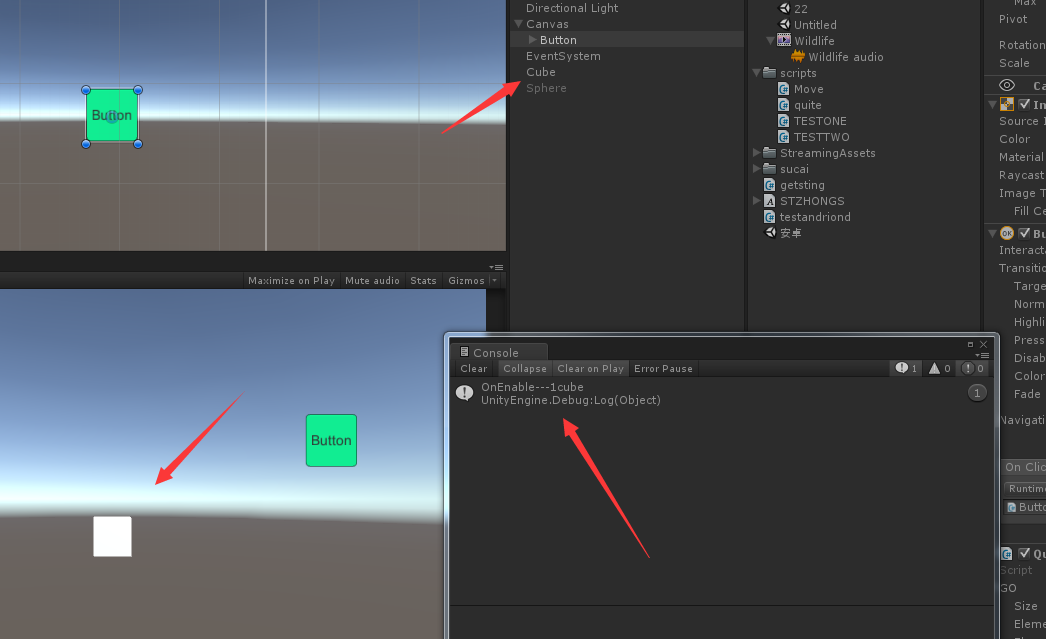Select the green Button in Scene view

112,115
